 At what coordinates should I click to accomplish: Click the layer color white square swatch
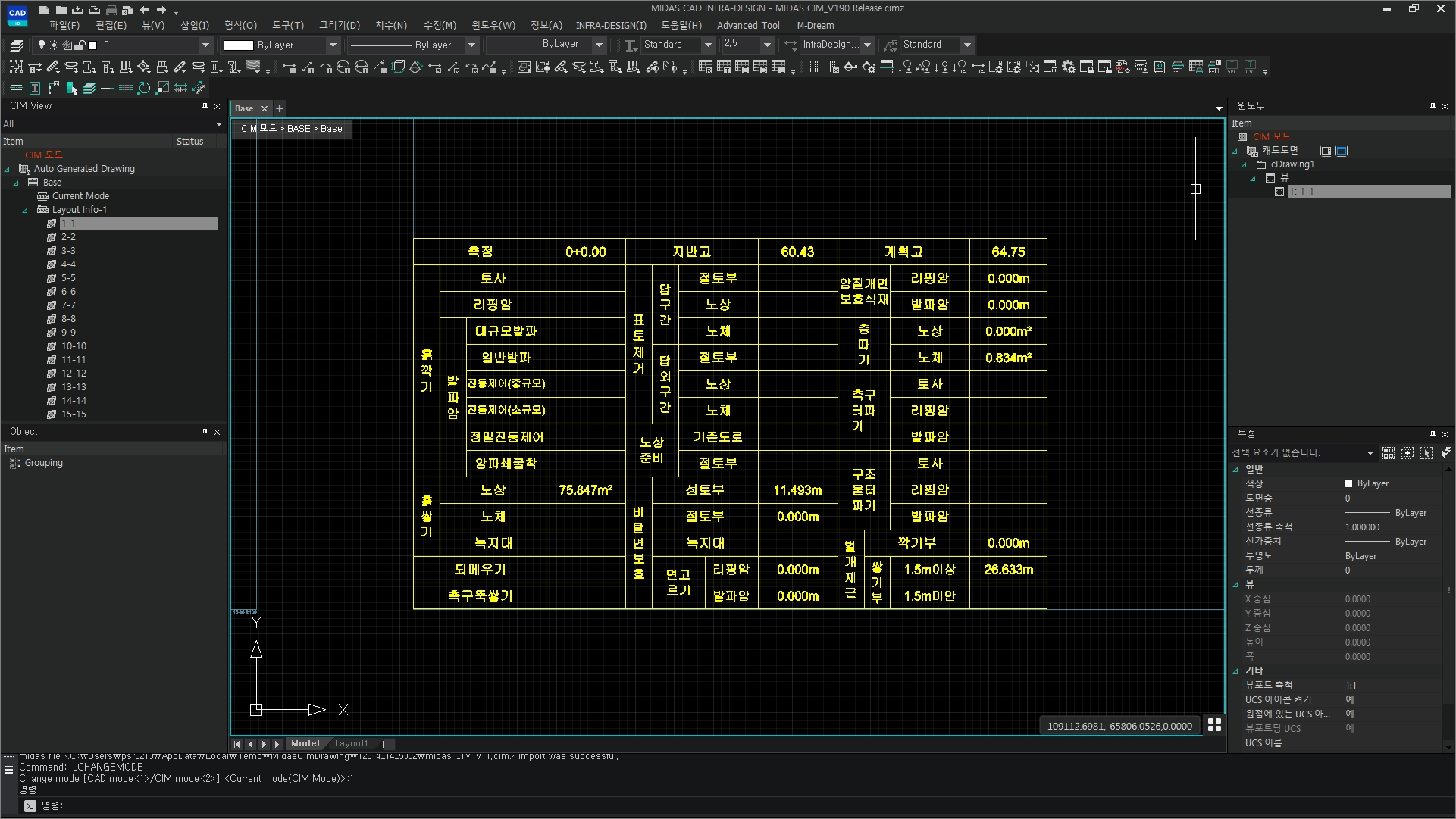click(92, 45)
